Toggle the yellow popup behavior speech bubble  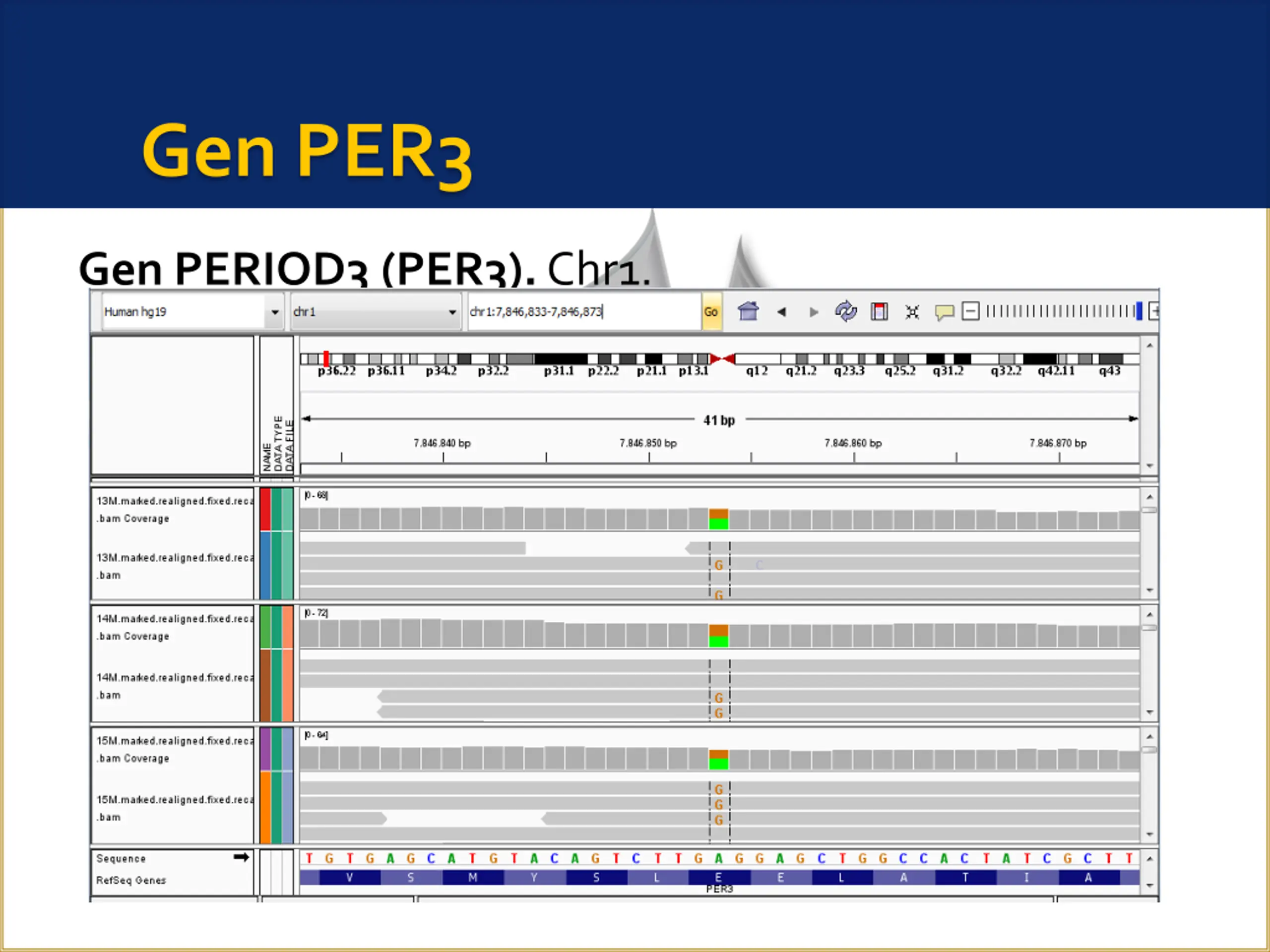point(944,312)
